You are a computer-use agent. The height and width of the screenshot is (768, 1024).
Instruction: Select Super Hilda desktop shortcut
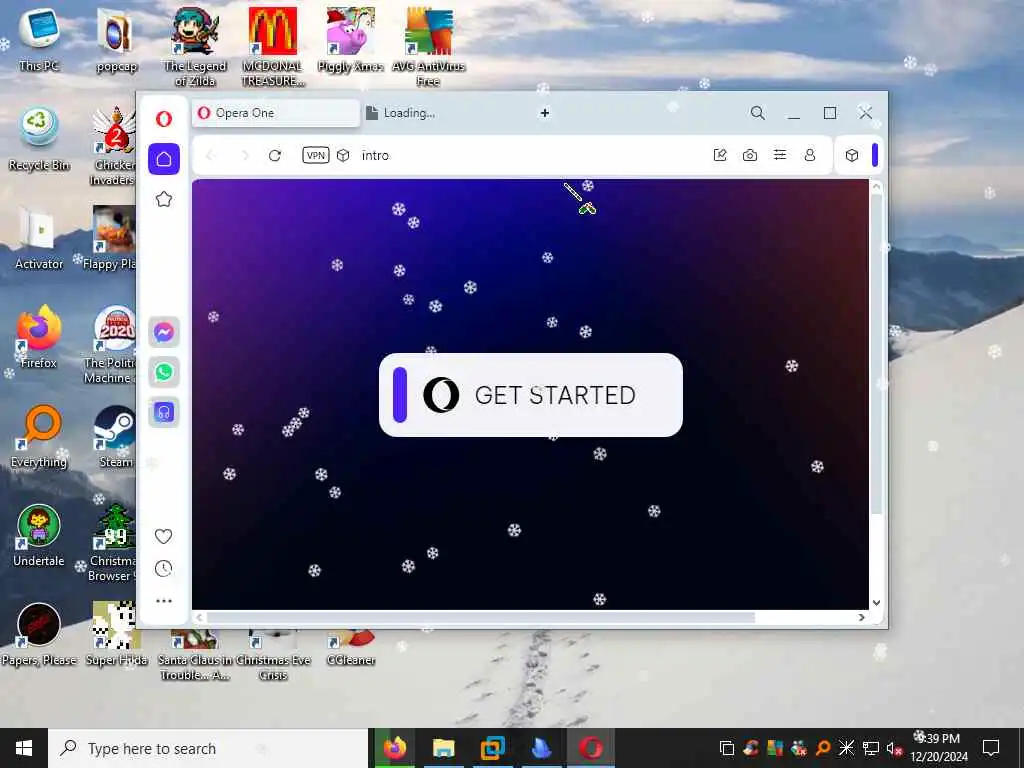[116, 633]
